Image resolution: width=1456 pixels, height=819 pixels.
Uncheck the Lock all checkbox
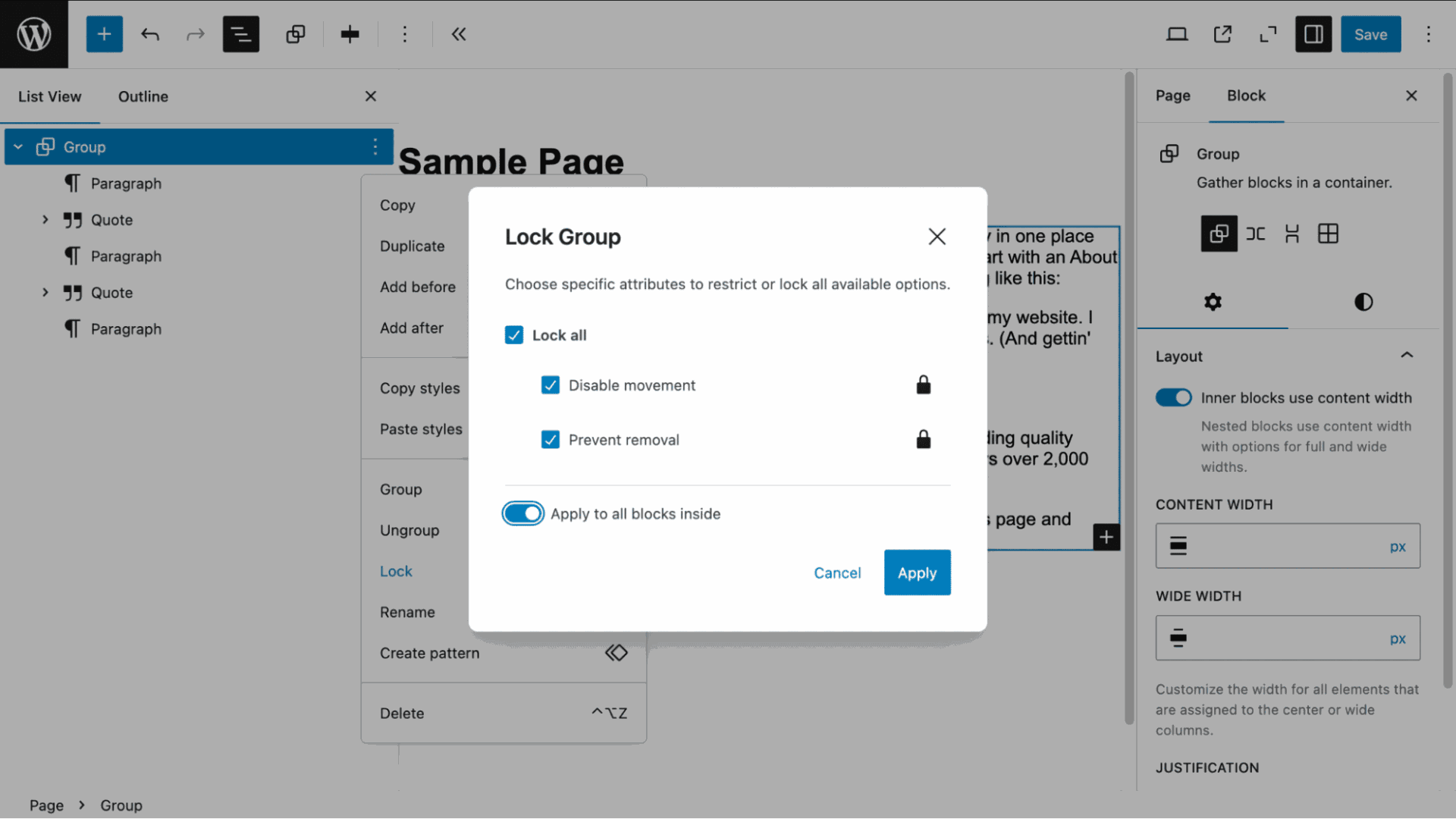tap(514, 335)
